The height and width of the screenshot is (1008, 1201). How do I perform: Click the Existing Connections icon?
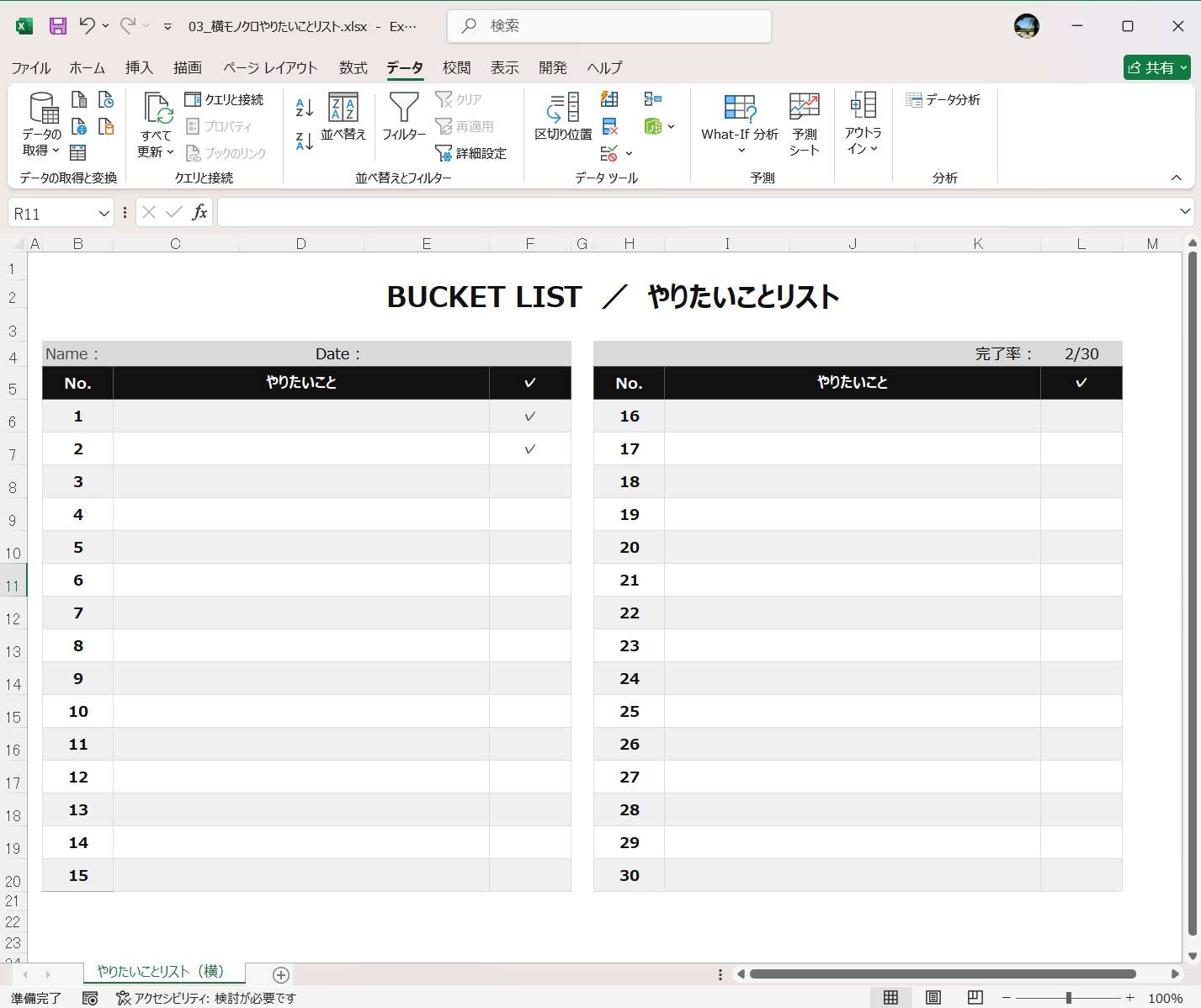coord(106,126)
